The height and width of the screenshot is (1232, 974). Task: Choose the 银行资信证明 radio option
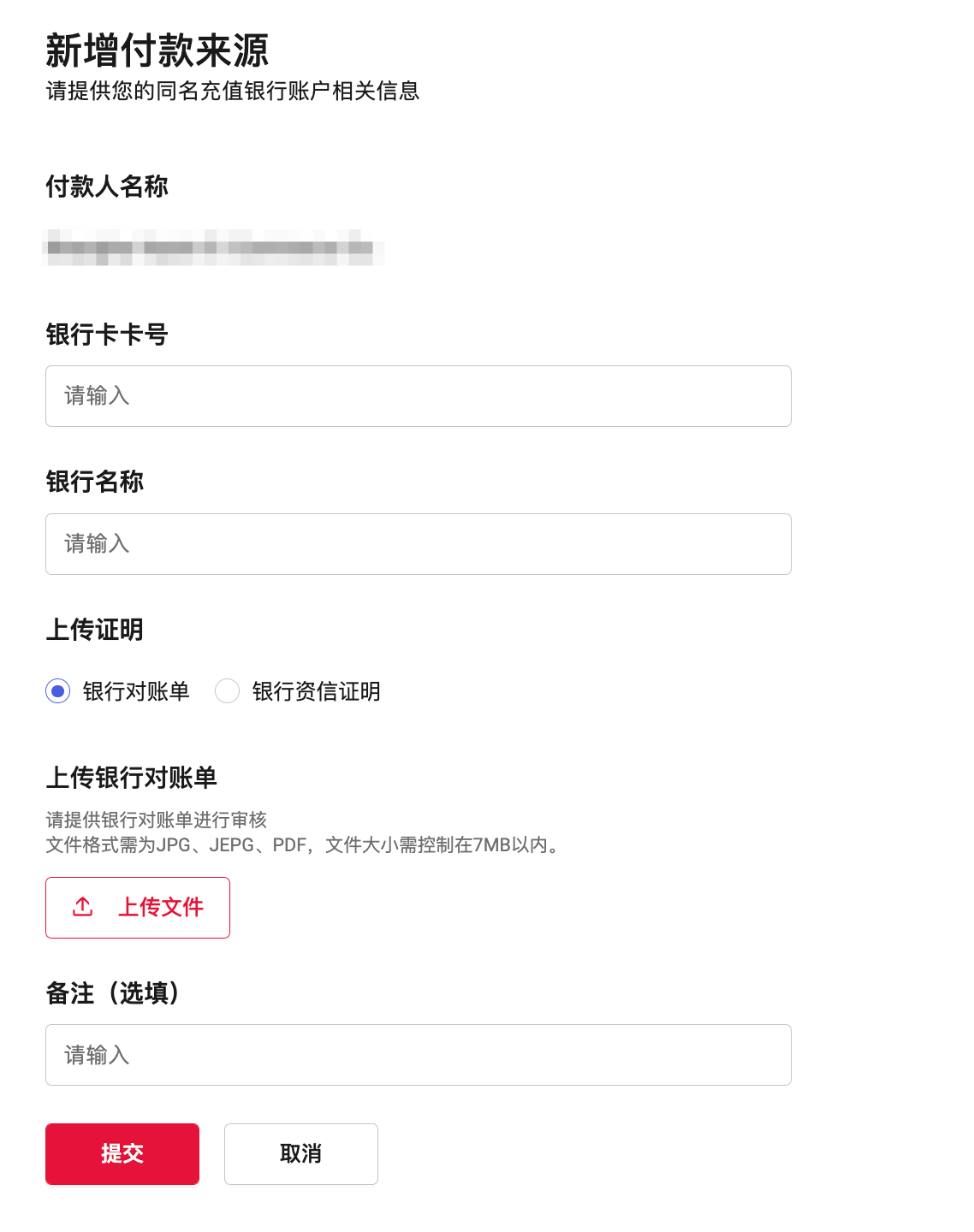click(228, 691)
